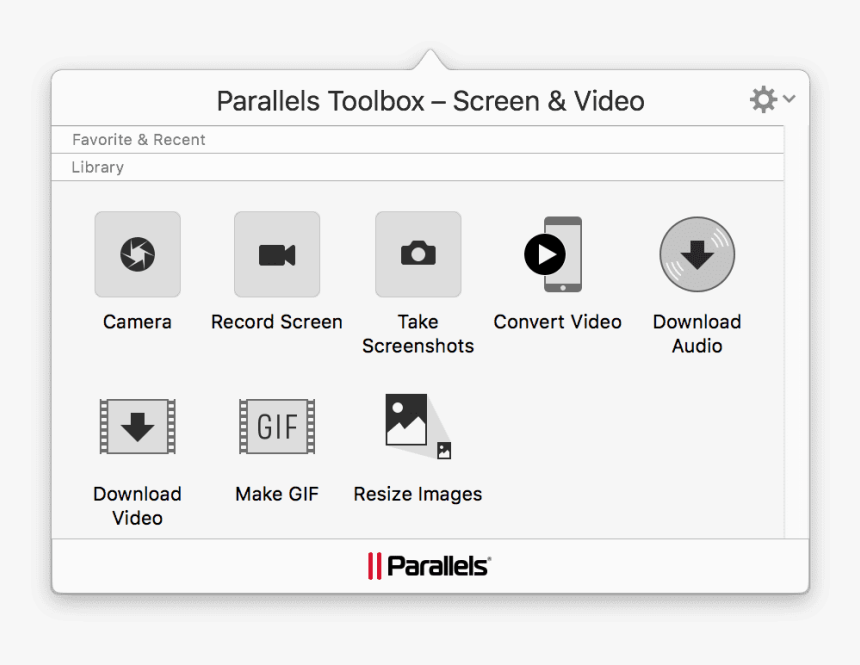860x665 pixels.
Task: Open the Convert Video tool icon
Action: [553, 255]
